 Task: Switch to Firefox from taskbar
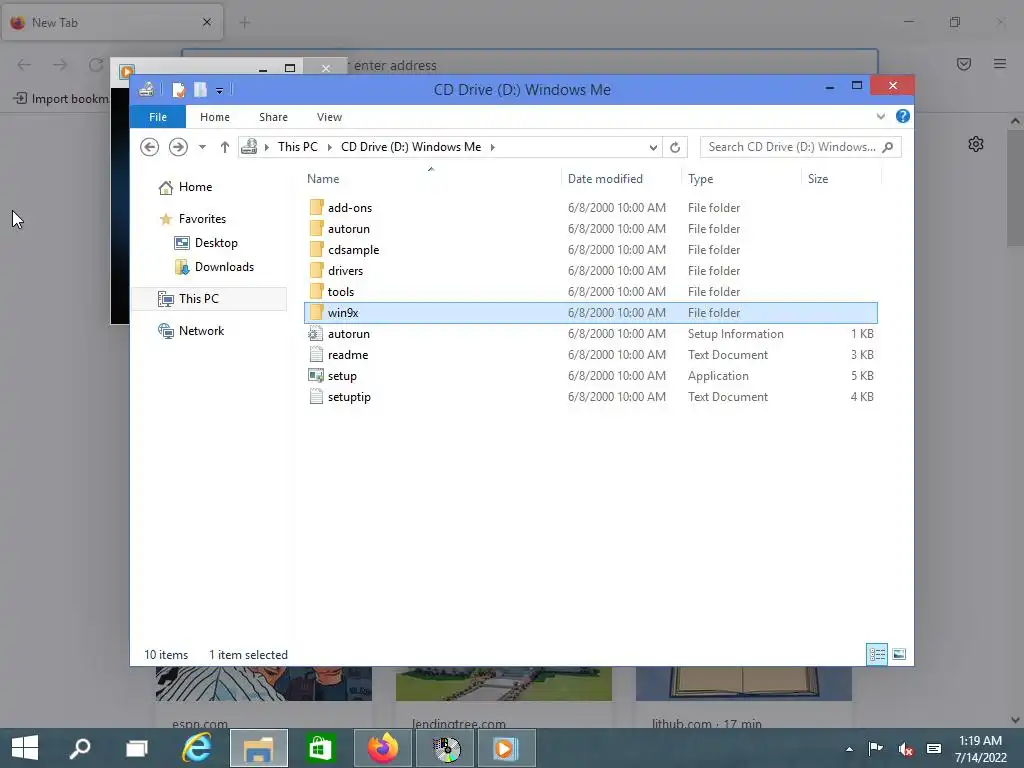click(383, 748)
